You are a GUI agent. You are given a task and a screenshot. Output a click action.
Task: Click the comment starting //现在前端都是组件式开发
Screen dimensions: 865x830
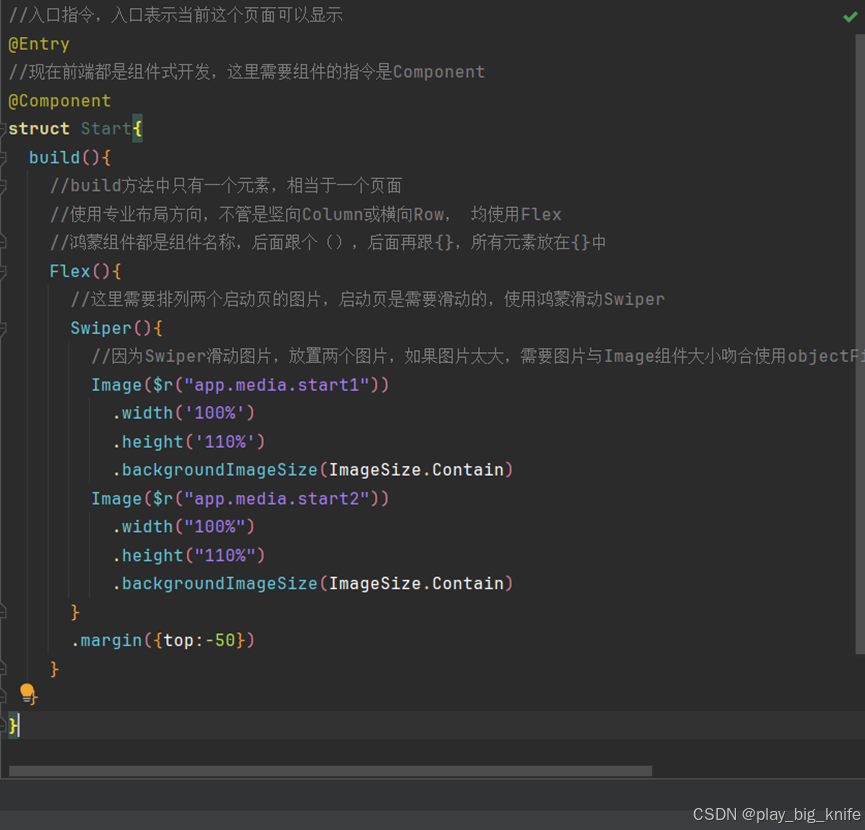pyautogui.click(x=247, y=72)
